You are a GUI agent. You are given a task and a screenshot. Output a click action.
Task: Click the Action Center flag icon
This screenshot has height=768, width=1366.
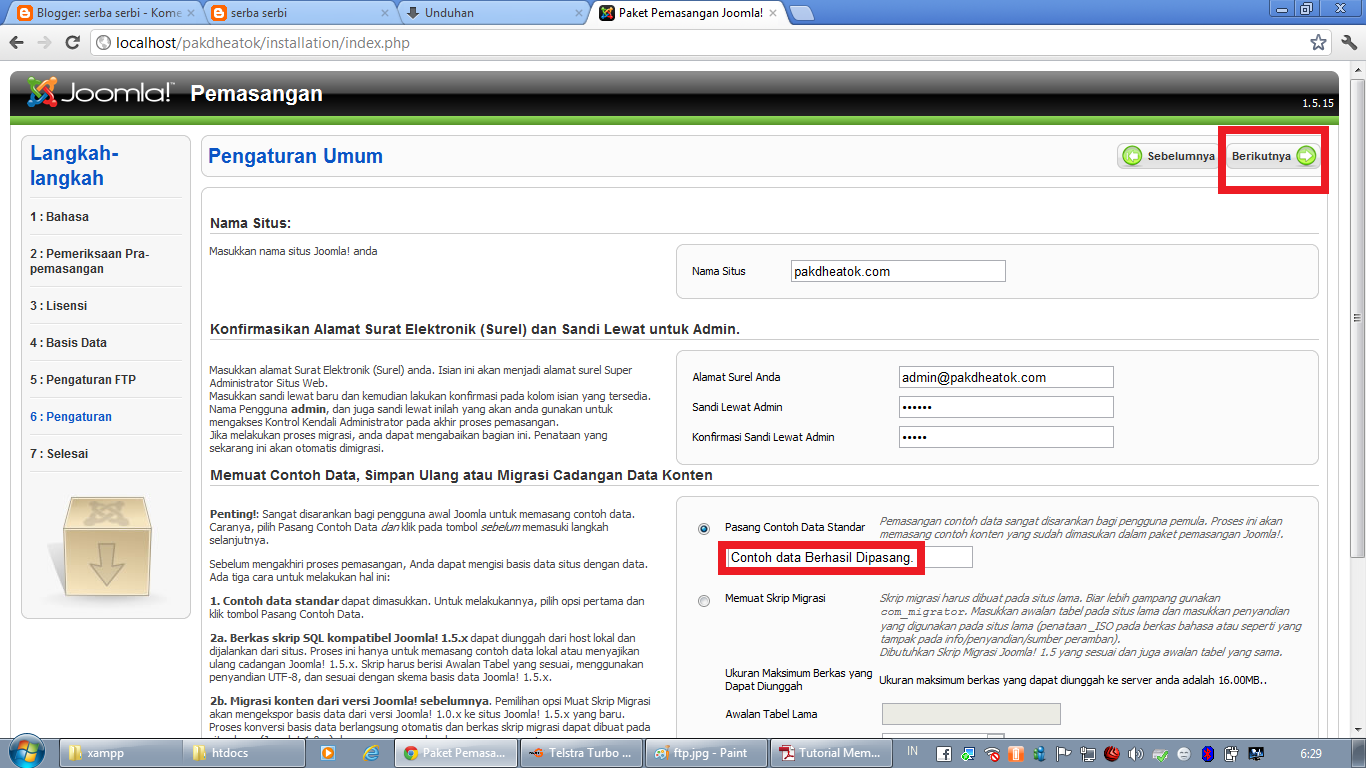(x=1064, y=753)
